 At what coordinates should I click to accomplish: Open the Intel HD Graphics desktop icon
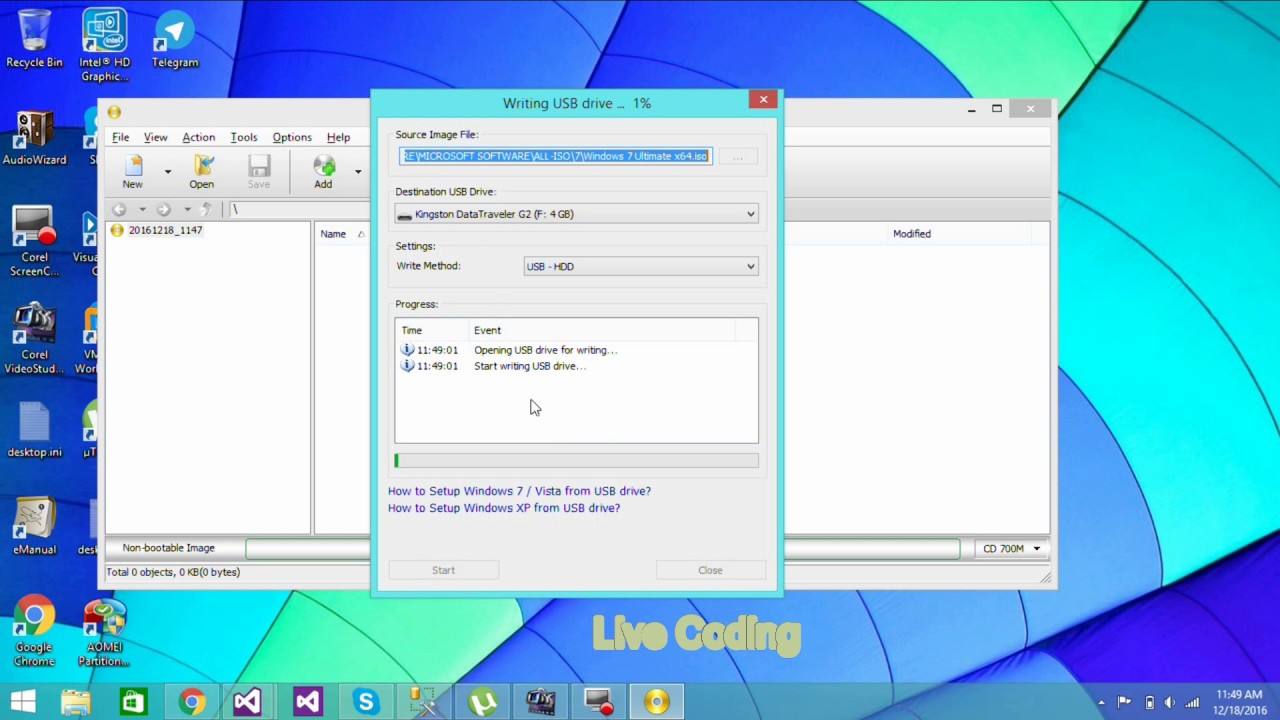[104, 46]
